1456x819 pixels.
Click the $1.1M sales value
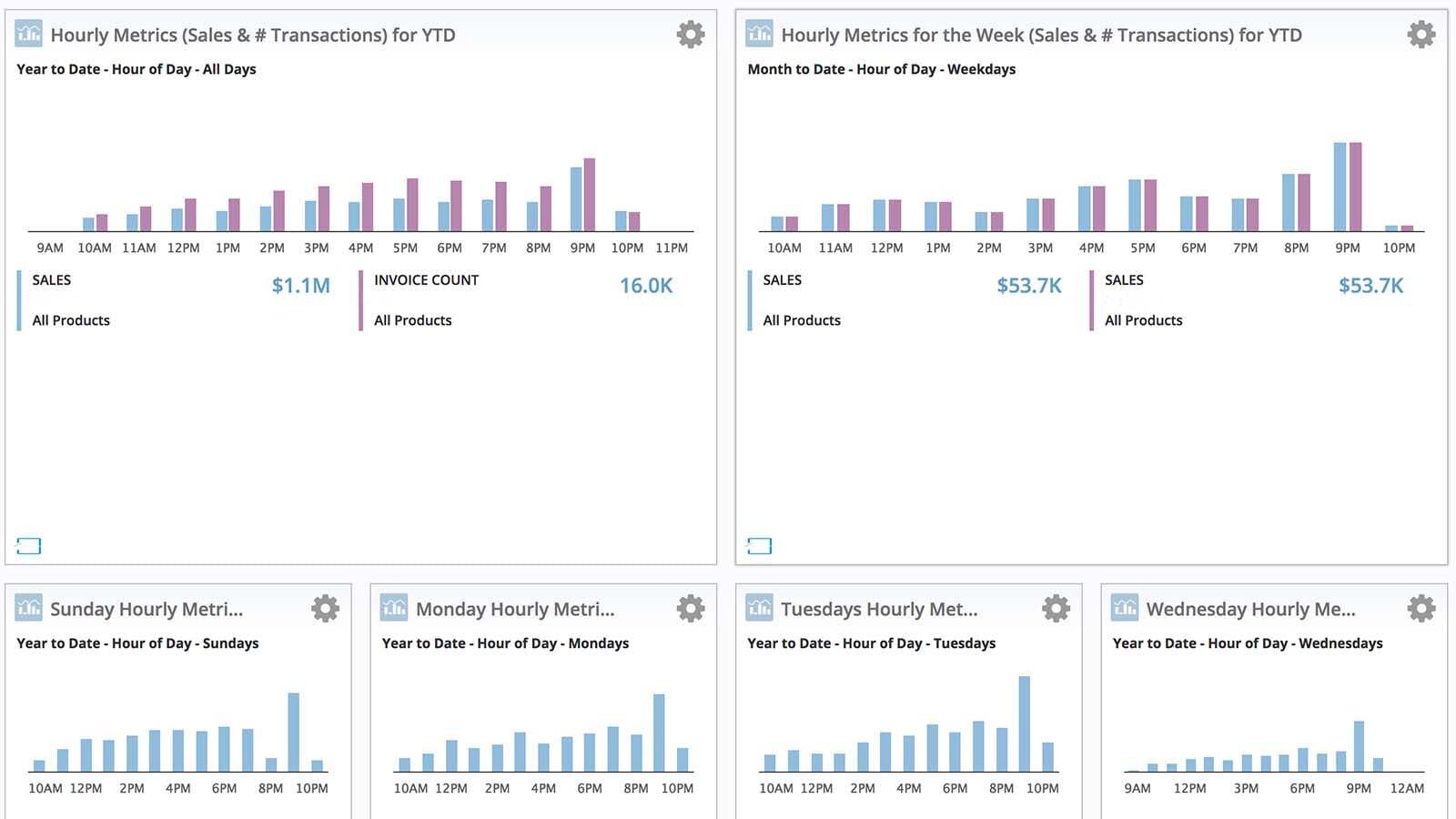(x=301, y=286)
